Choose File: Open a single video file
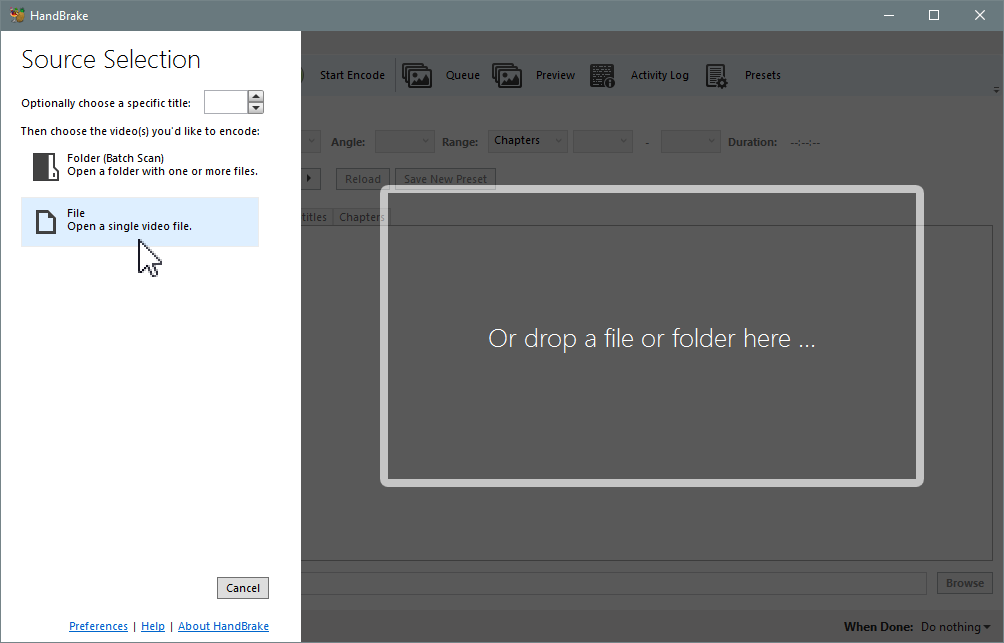Viewport: 1004px width, 643px height. (140, 222)
